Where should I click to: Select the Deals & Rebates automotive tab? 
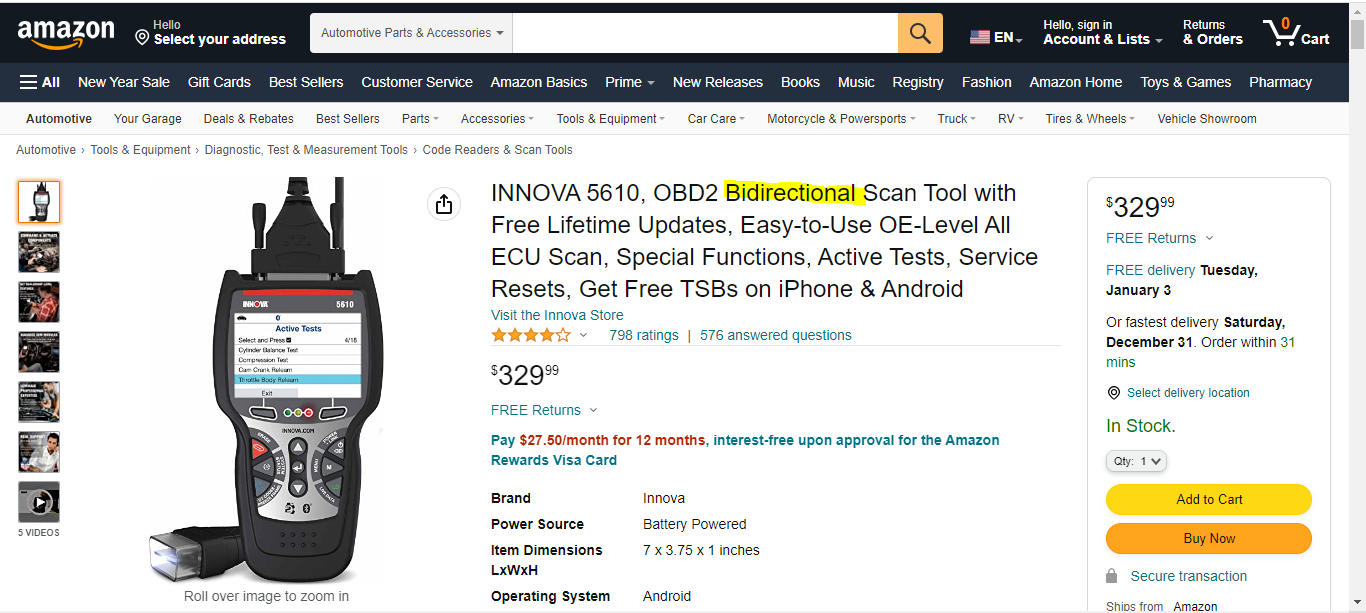(248, 118)
